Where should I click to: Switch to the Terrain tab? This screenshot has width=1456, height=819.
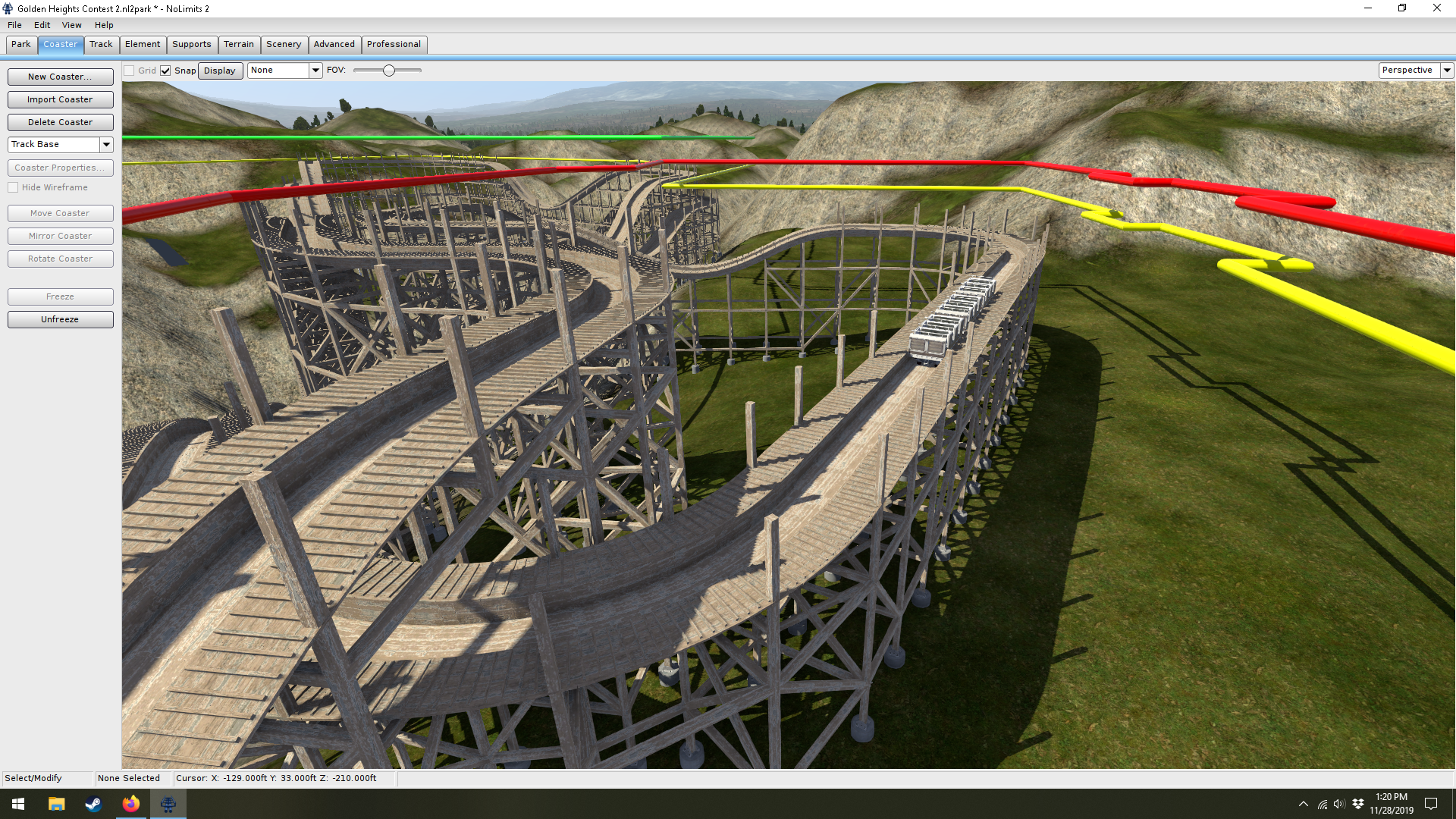[x=238, y=44]
